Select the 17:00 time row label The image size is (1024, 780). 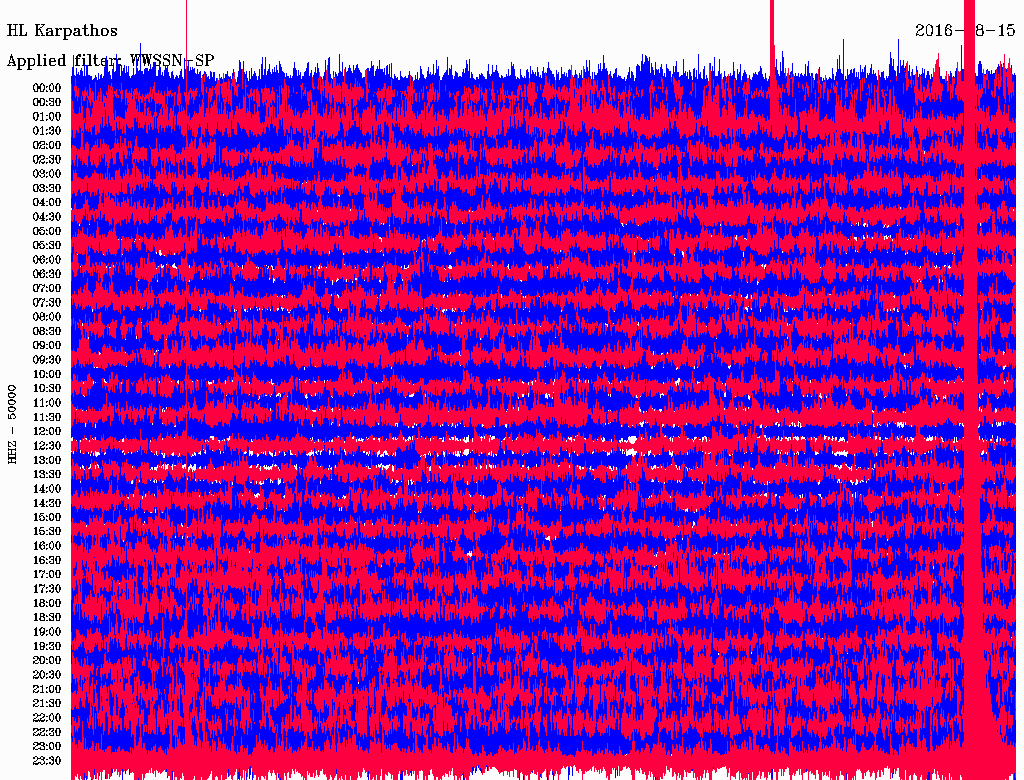coord(47,574)
